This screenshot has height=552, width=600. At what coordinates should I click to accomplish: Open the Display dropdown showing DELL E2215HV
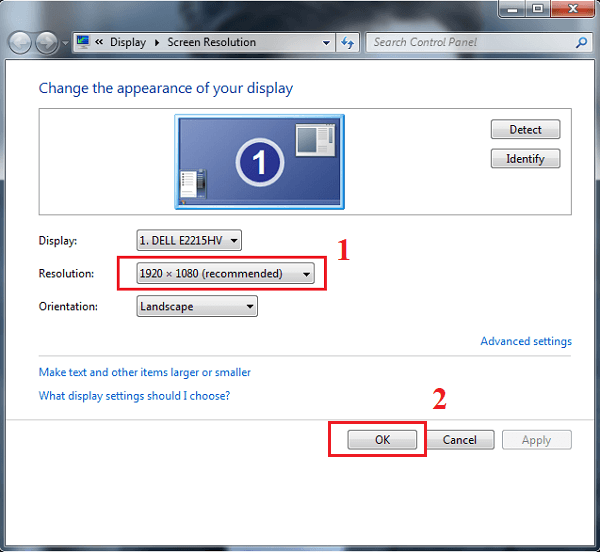[189, 240]
